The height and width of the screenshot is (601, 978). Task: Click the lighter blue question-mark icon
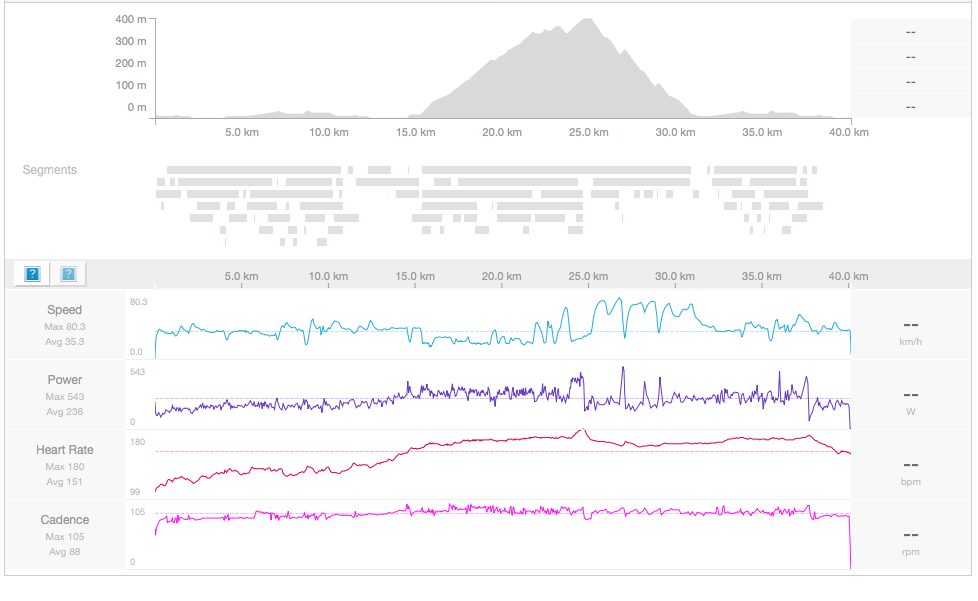tap(68, 274)
